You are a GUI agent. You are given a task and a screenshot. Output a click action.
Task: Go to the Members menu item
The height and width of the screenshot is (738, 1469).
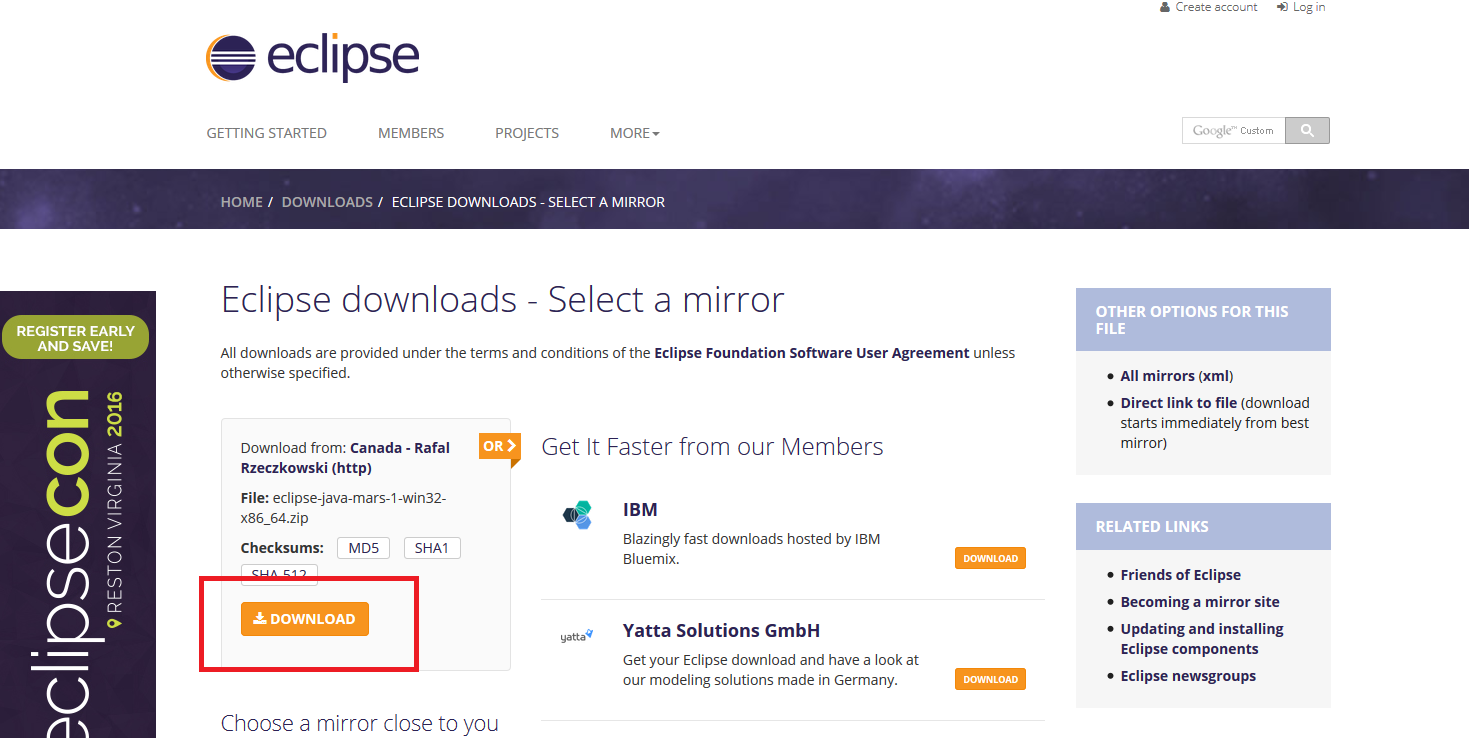point(410,133)
